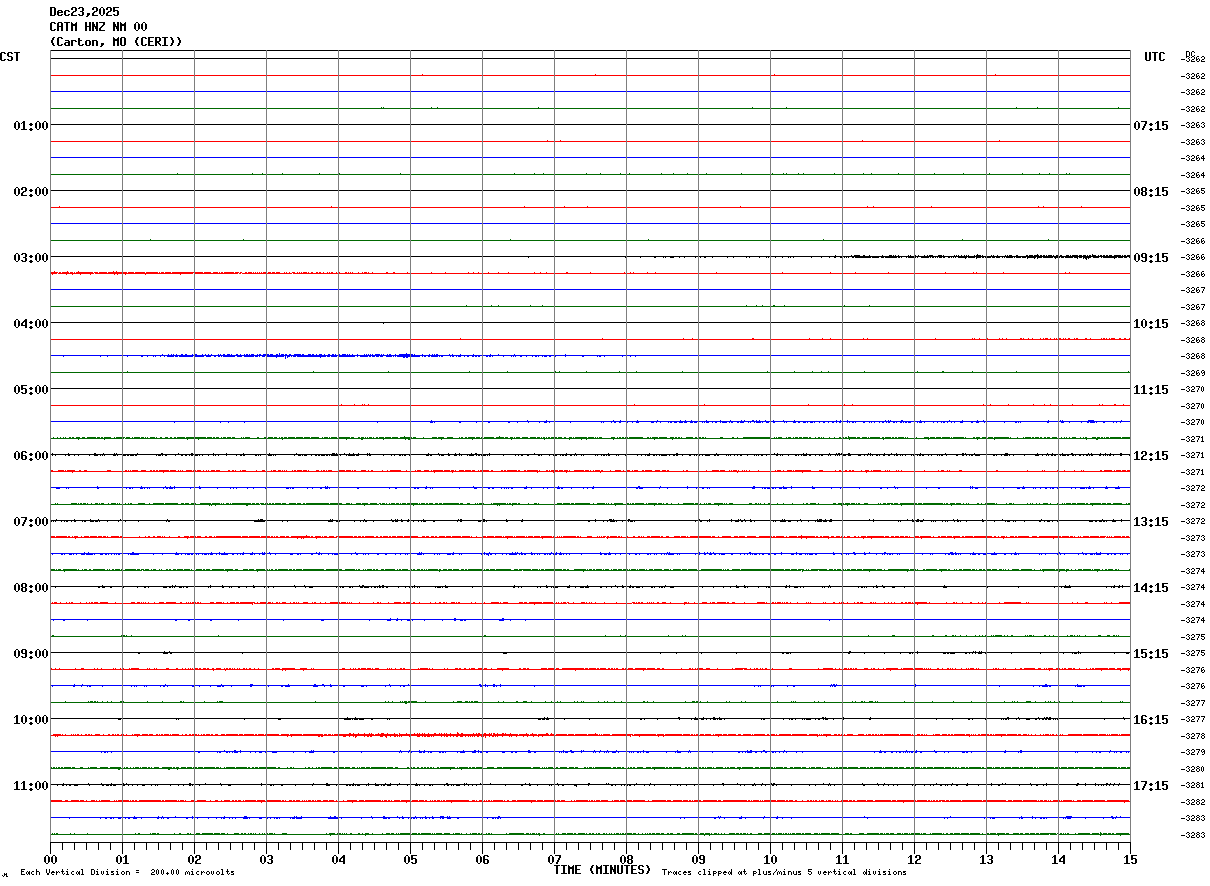Screen dimensions: 1210x886
Task: Click the (Carton, MO (CERI)) location text
Action: point(116,42)
